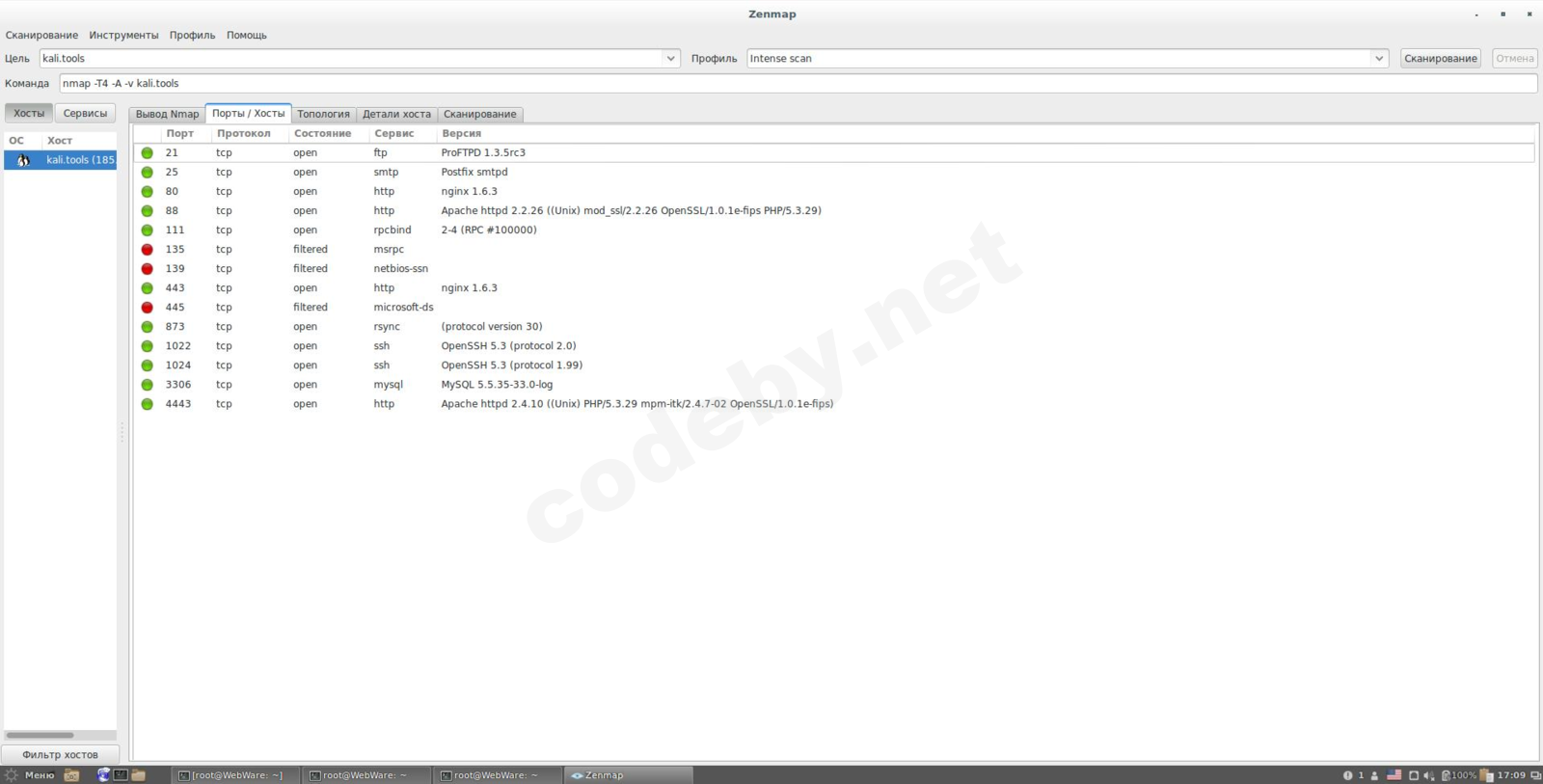Open the Помощь menu
This screenshot has height=784, width=1543.
[x=247, y=35]
